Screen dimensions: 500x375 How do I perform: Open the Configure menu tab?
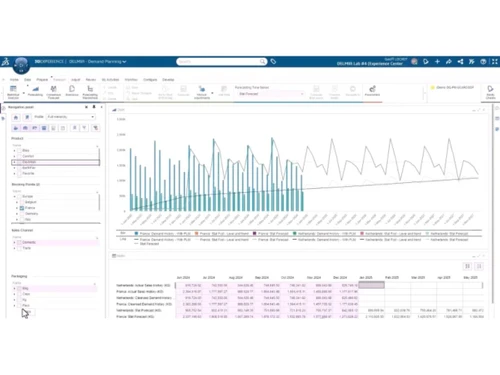150,80
